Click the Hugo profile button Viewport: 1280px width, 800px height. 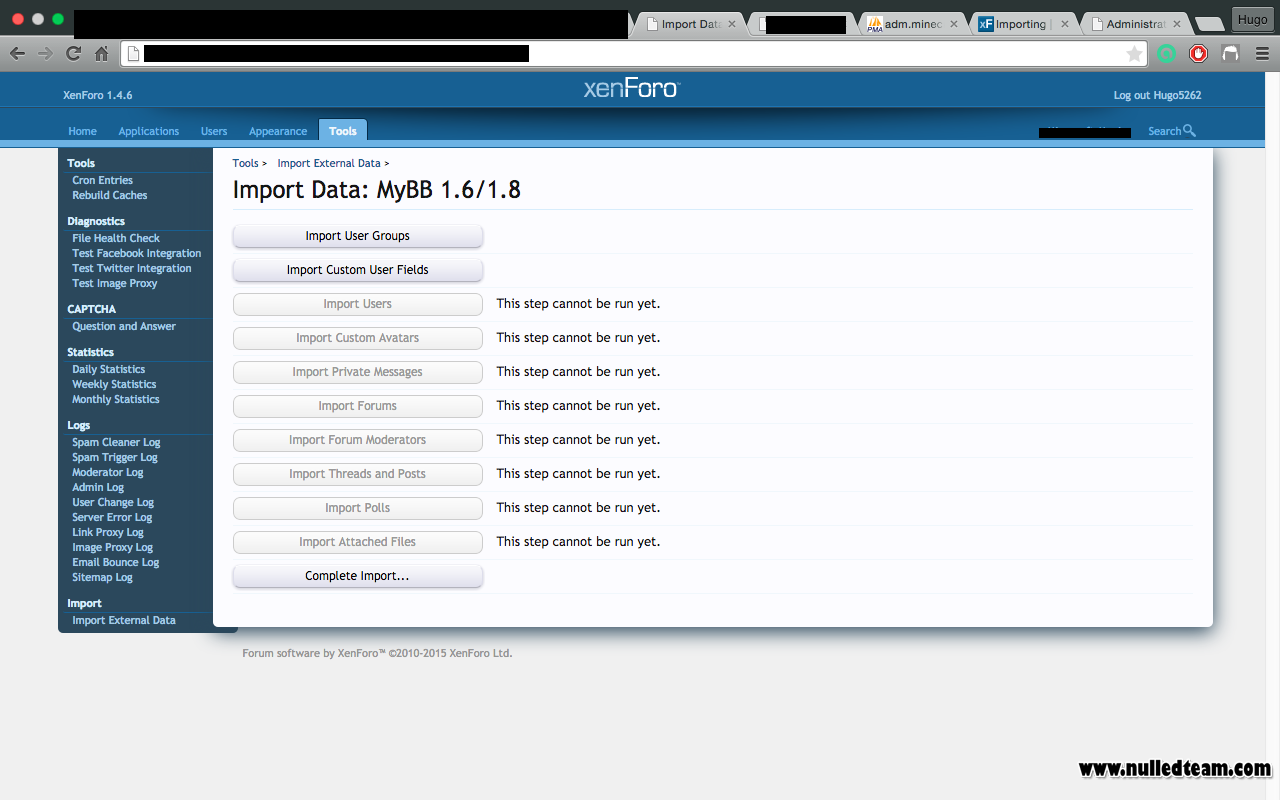click(1252, 20)
